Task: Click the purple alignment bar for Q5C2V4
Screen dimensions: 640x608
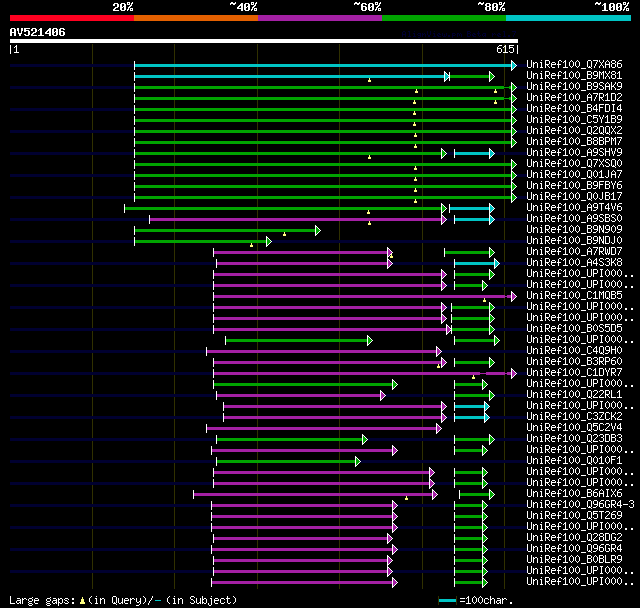Action: coord(324,429)
